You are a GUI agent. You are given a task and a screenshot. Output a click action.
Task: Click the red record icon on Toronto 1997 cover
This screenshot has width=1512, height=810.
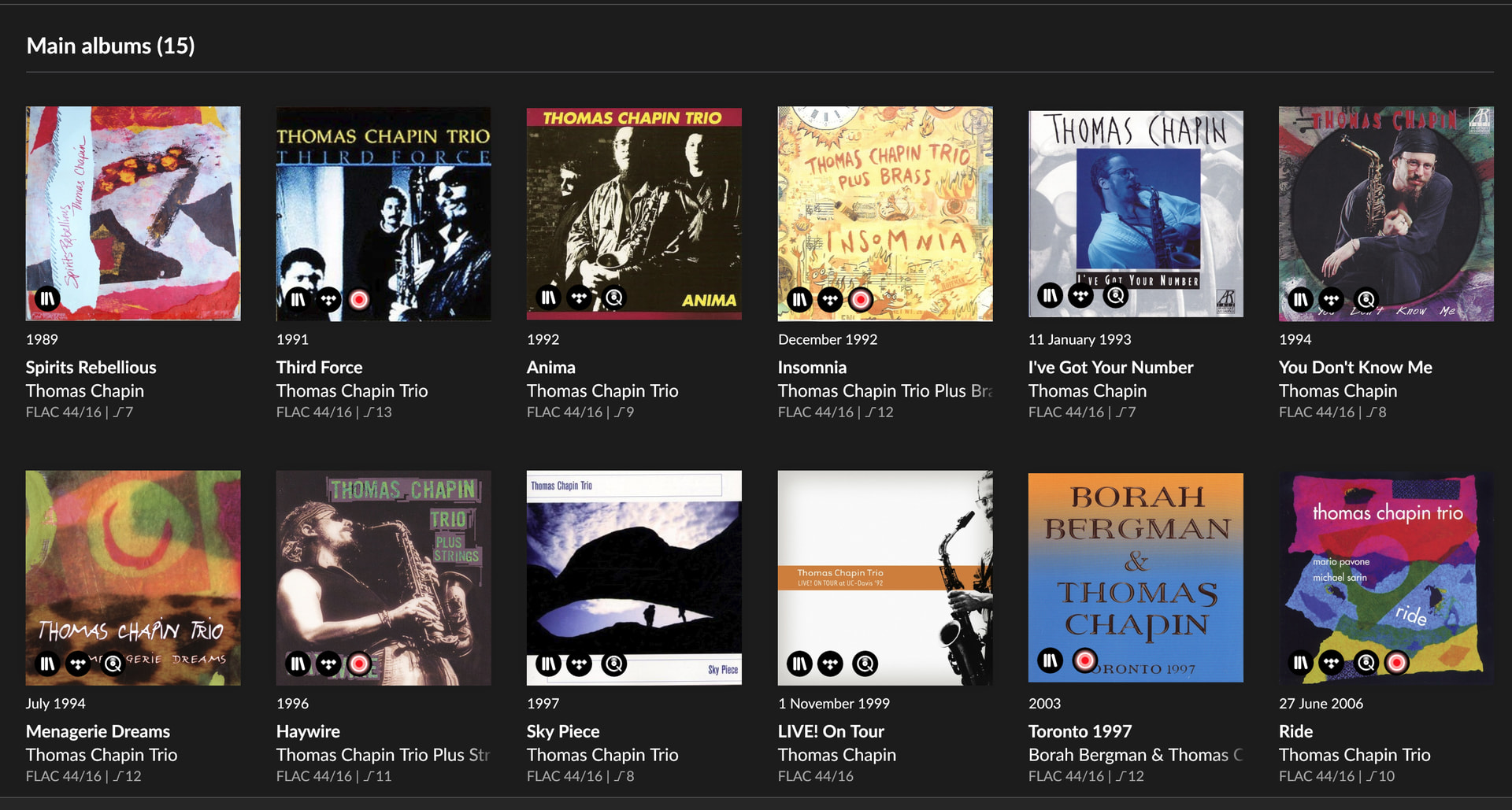click(1085, 660)
